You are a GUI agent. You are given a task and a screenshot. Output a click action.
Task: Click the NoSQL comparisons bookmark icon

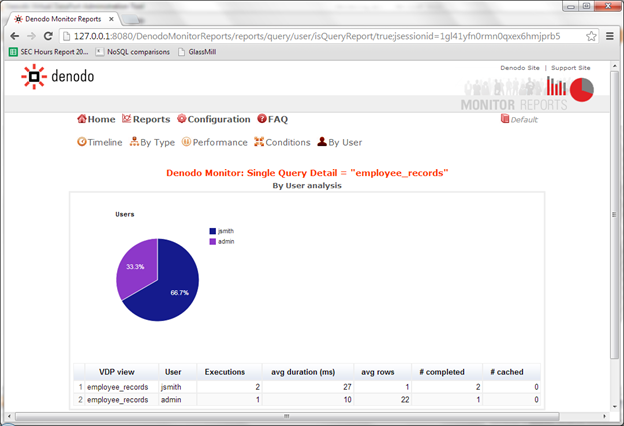[x=99, y=52]
